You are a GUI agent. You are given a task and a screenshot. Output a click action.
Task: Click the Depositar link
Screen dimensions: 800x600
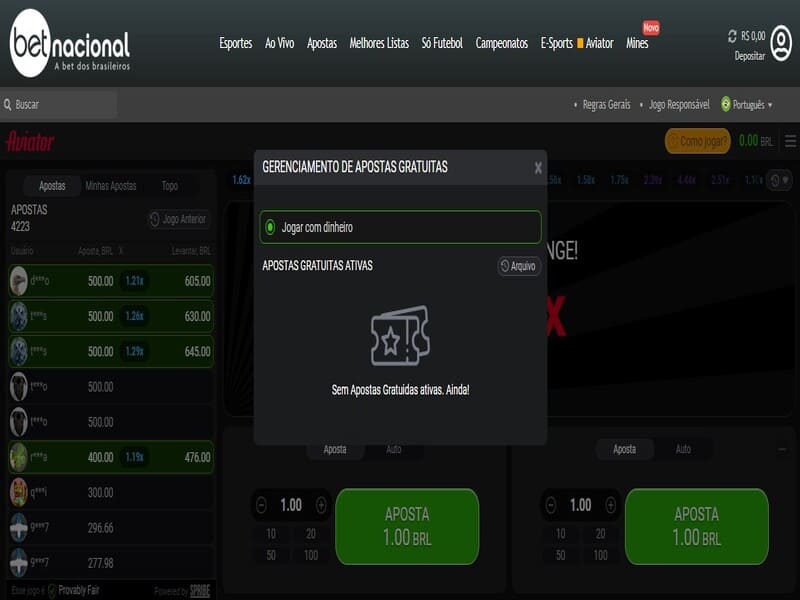coord(749,56)
